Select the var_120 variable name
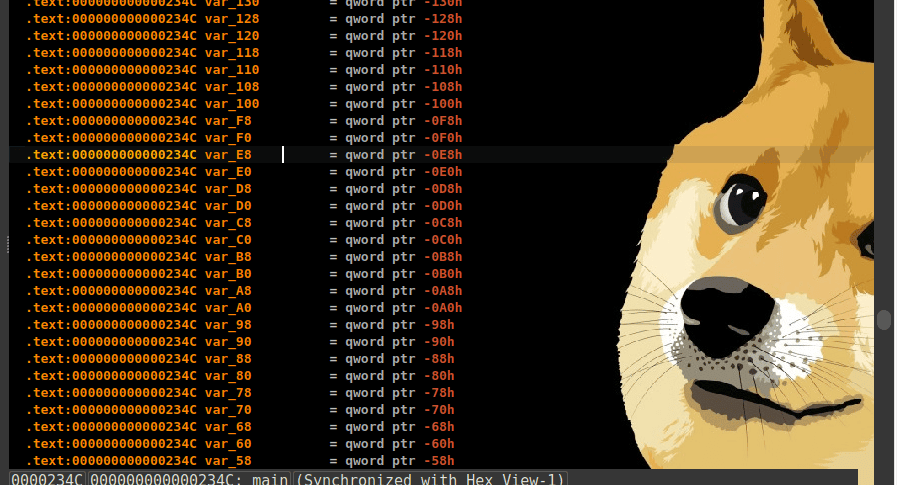The height and width of the screenshot is (485, 897). [x=232, y=36]
